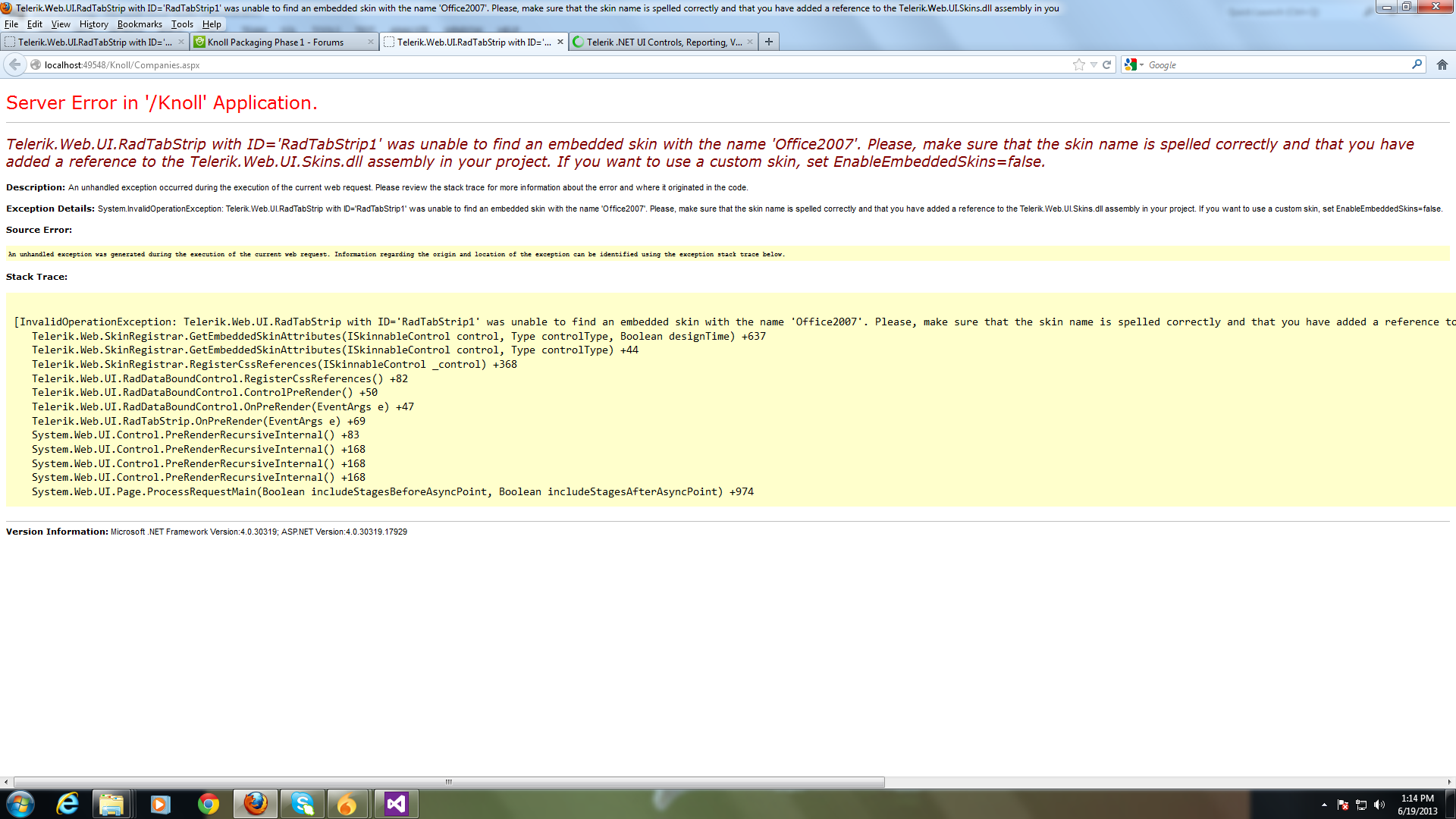Bookmark this page with the star icon
Screen dimensions: 1456x819
coord(1078,64)
